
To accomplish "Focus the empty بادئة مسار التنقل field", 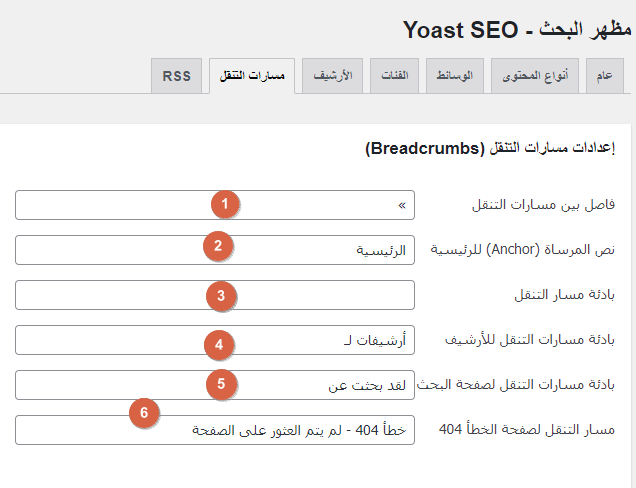I will [215, 295].
